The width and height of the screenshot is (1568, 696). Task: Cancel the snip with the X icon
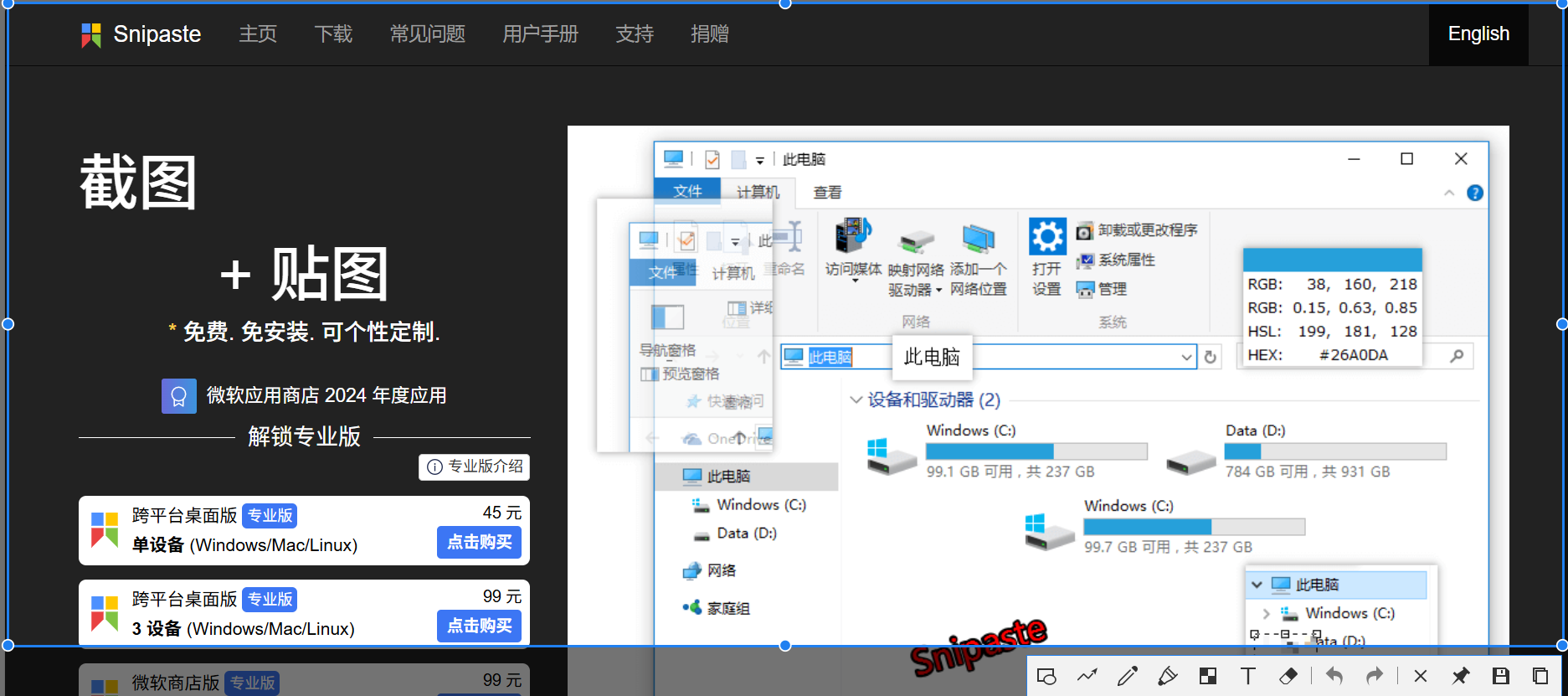[1421, 676]
